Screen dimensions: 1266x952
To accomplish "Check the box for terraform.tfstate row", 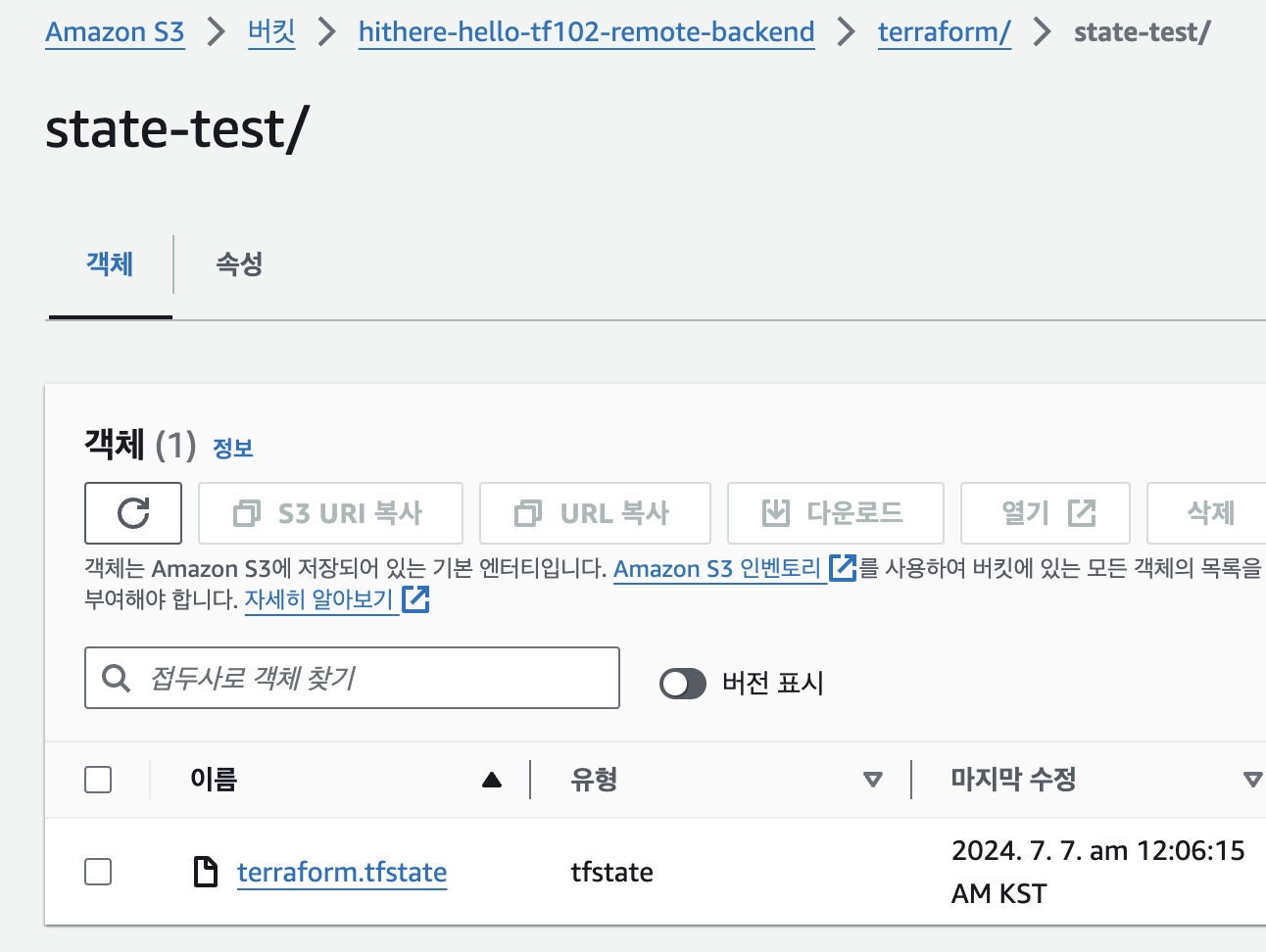I will click(x=98, y=872).
